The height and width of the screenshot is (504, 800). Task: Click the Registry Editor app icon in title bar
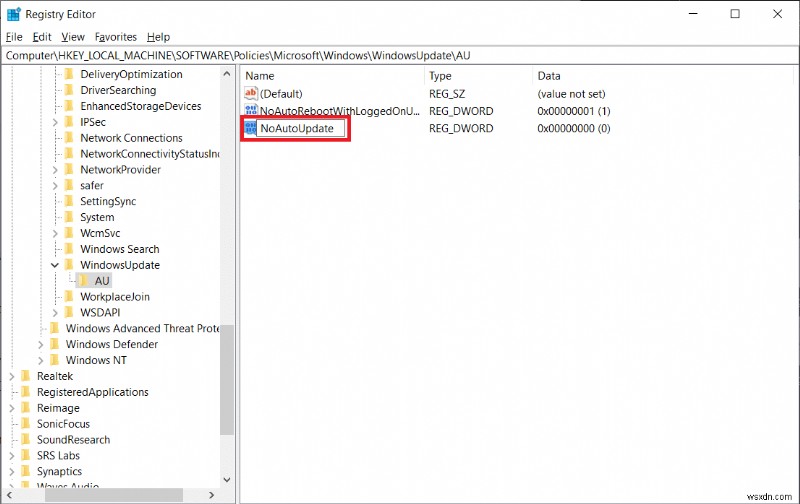pos(14,14)
